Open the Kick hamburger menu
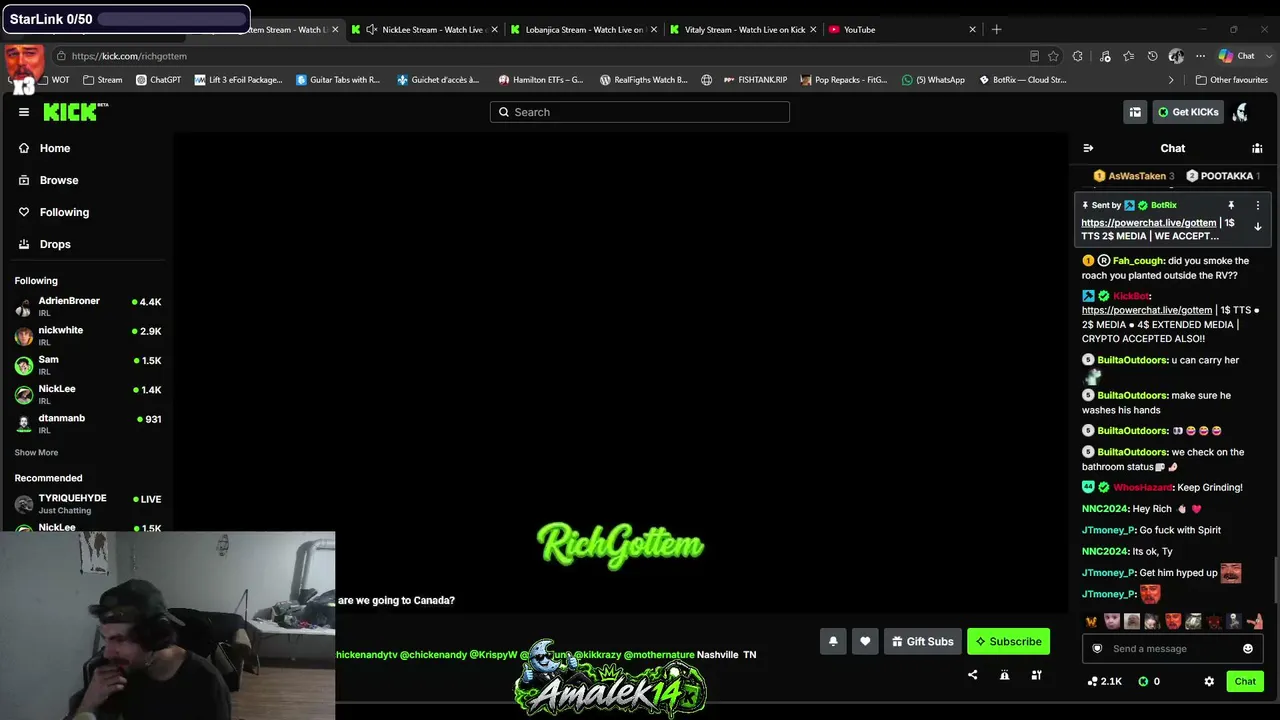Screen dimensions: 1280x720 24,112
